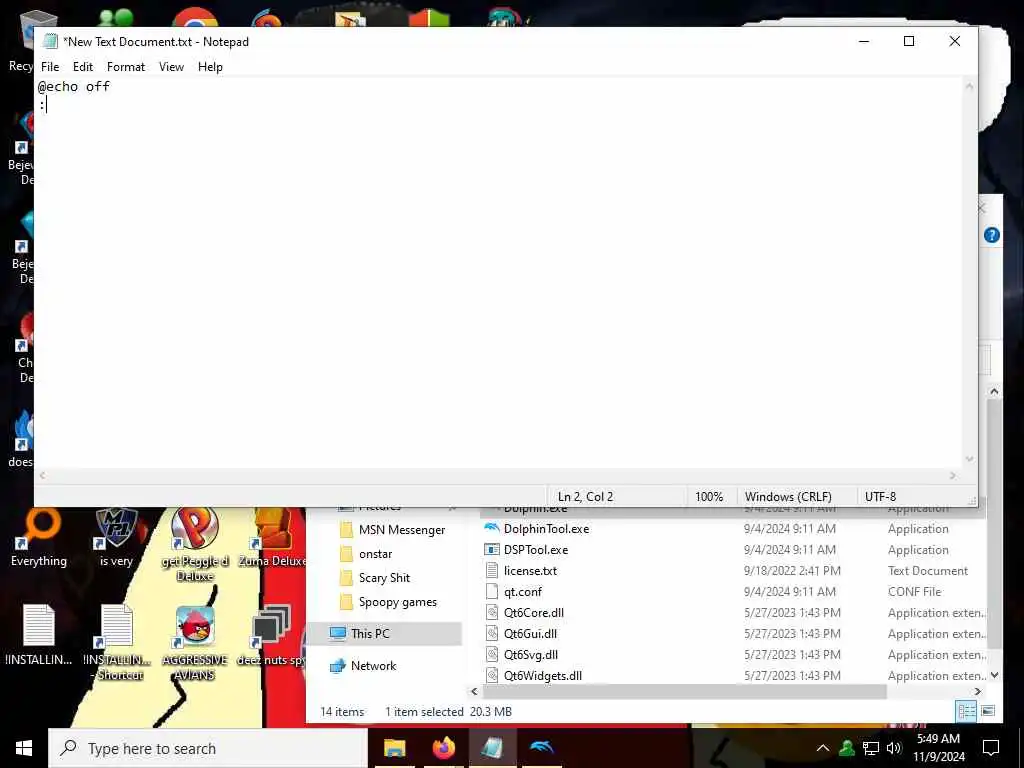Select the !INSTALLIN... - Shortcut desktop icon
Viewport: 1024px width, 768px height.
[117, 643]
